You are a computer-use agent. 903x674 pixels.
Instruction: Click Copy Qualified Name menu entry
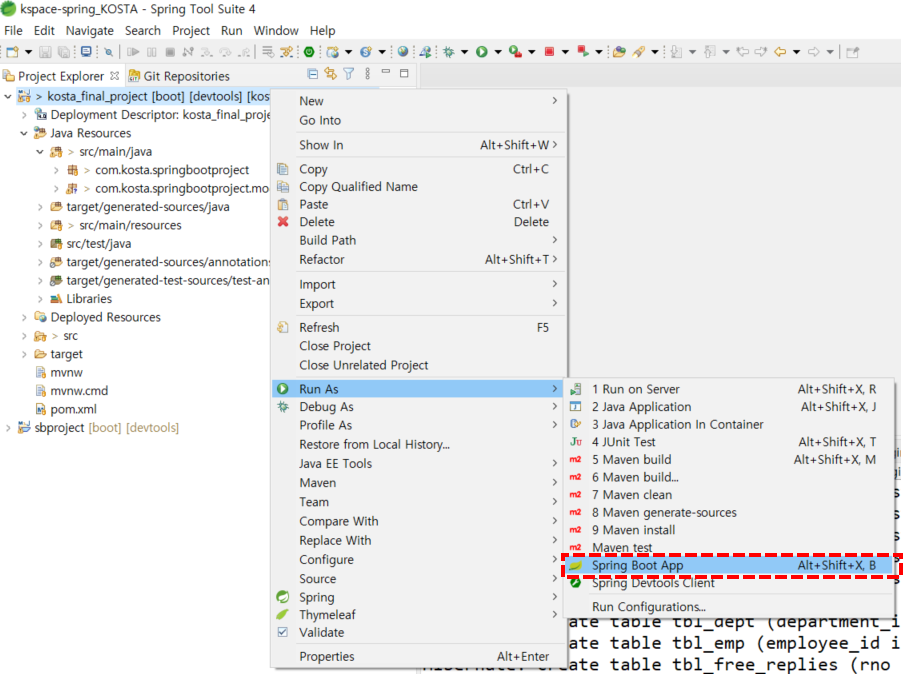419,187
